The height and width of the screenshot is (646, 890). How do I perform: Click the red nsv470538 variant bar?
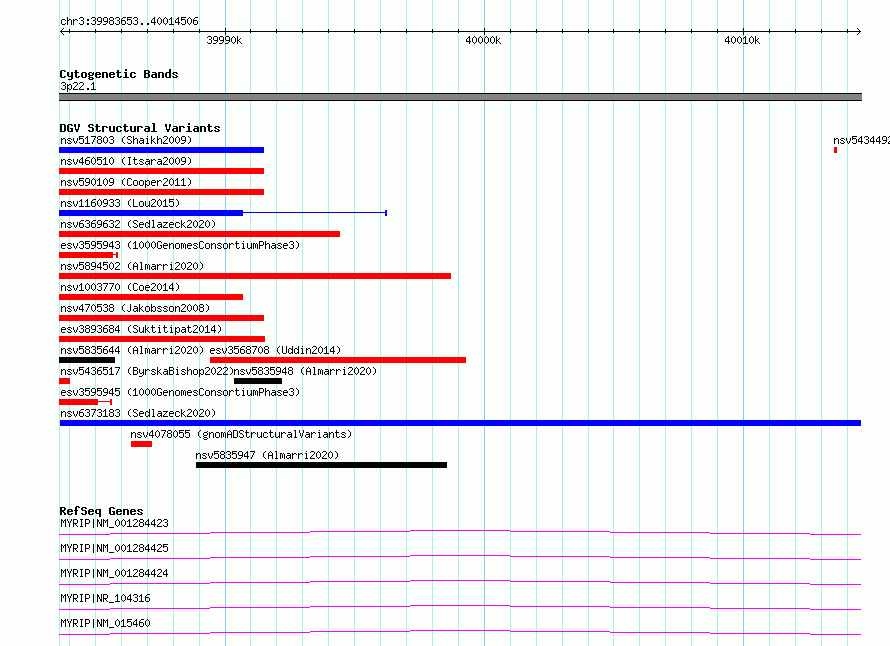pos(161,318)
